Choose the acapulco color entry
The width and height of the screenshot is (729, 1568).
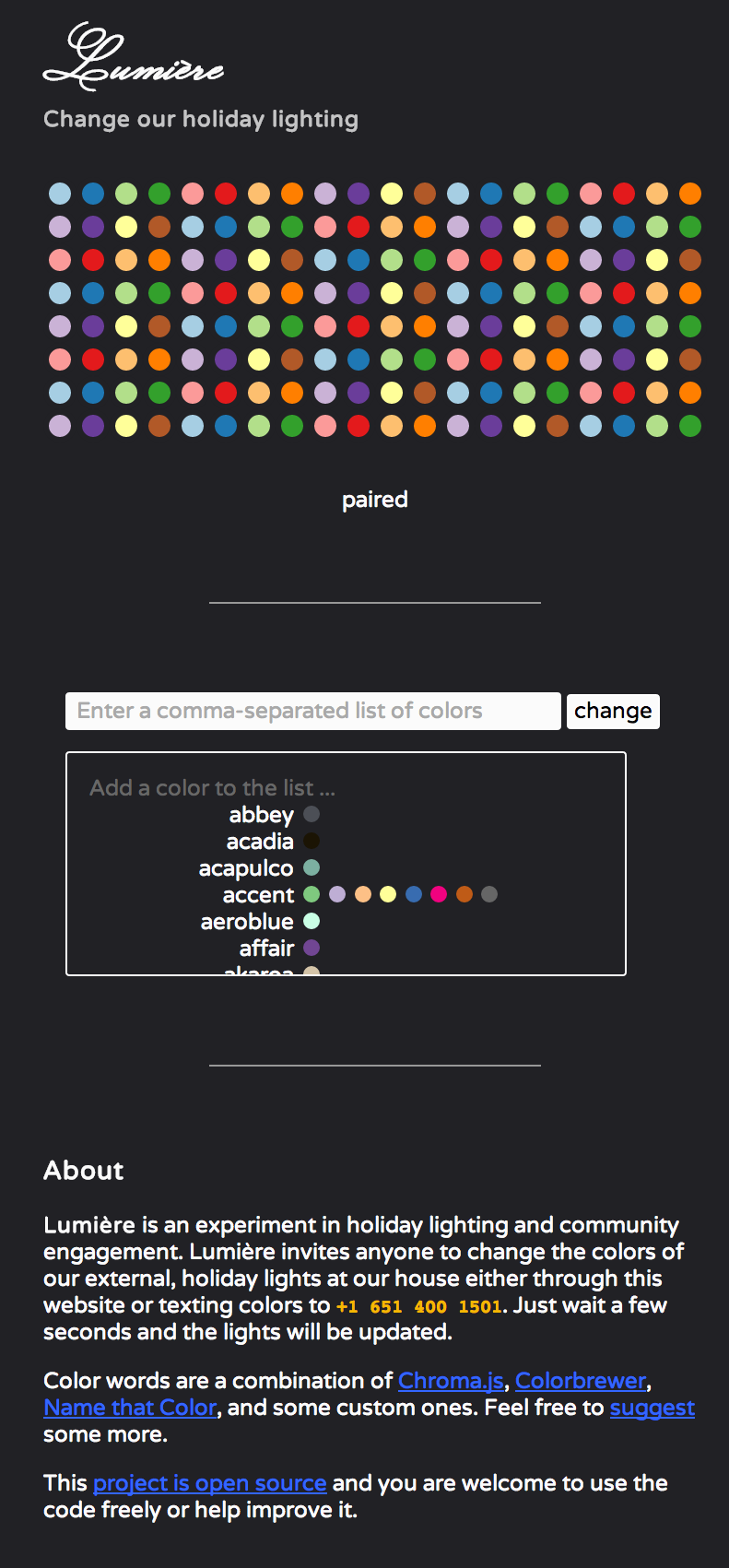click(x=259, y=868)
